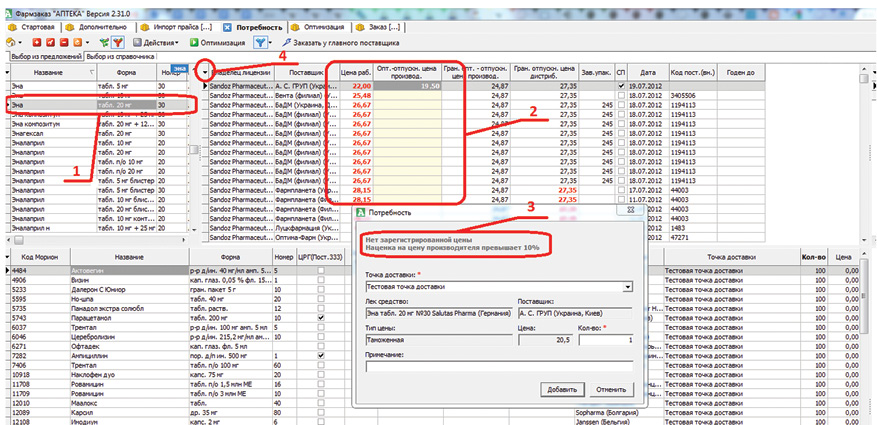The image size is (877, 425).
Task: Open column chooser arrow before Владелец лицензии
Action: (x=205, y=72)
